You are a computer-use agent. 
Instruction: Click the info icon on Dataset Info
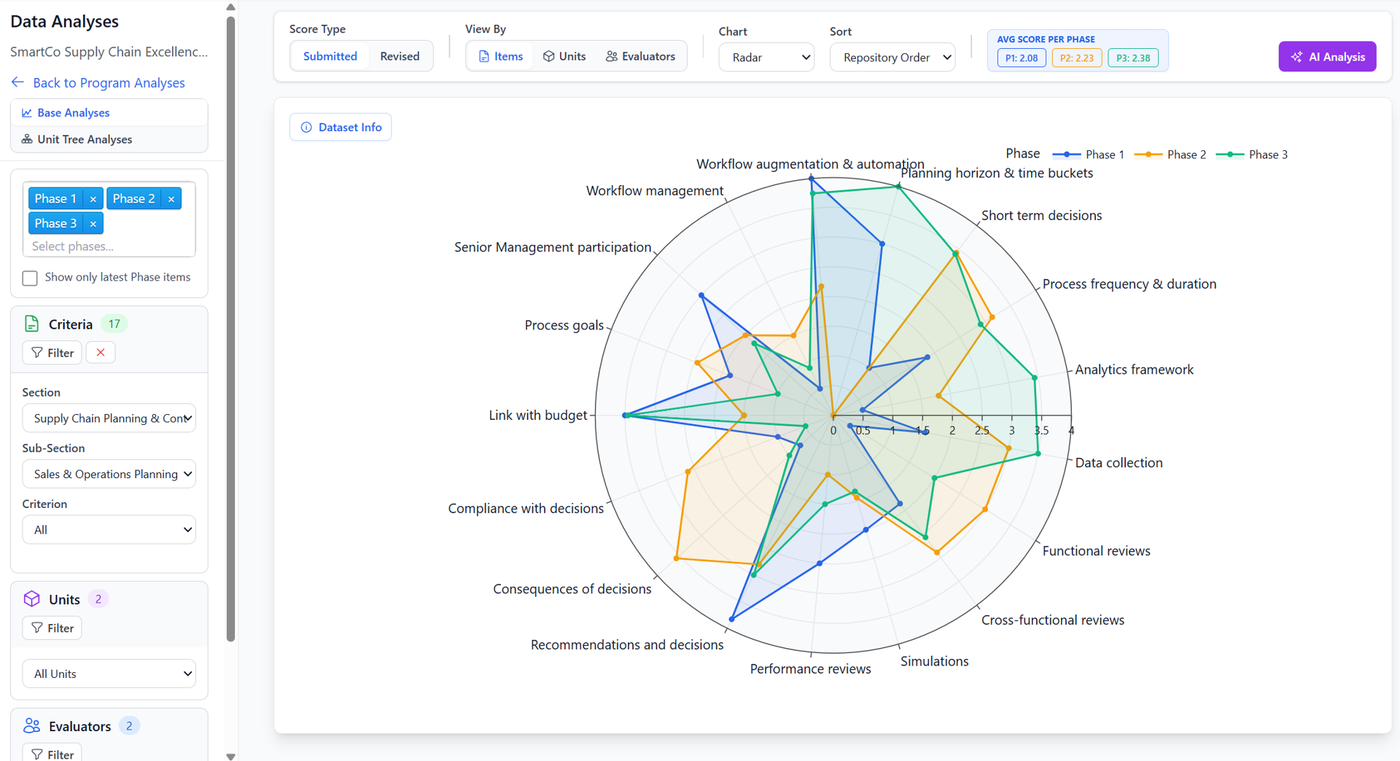click(306, 127)
